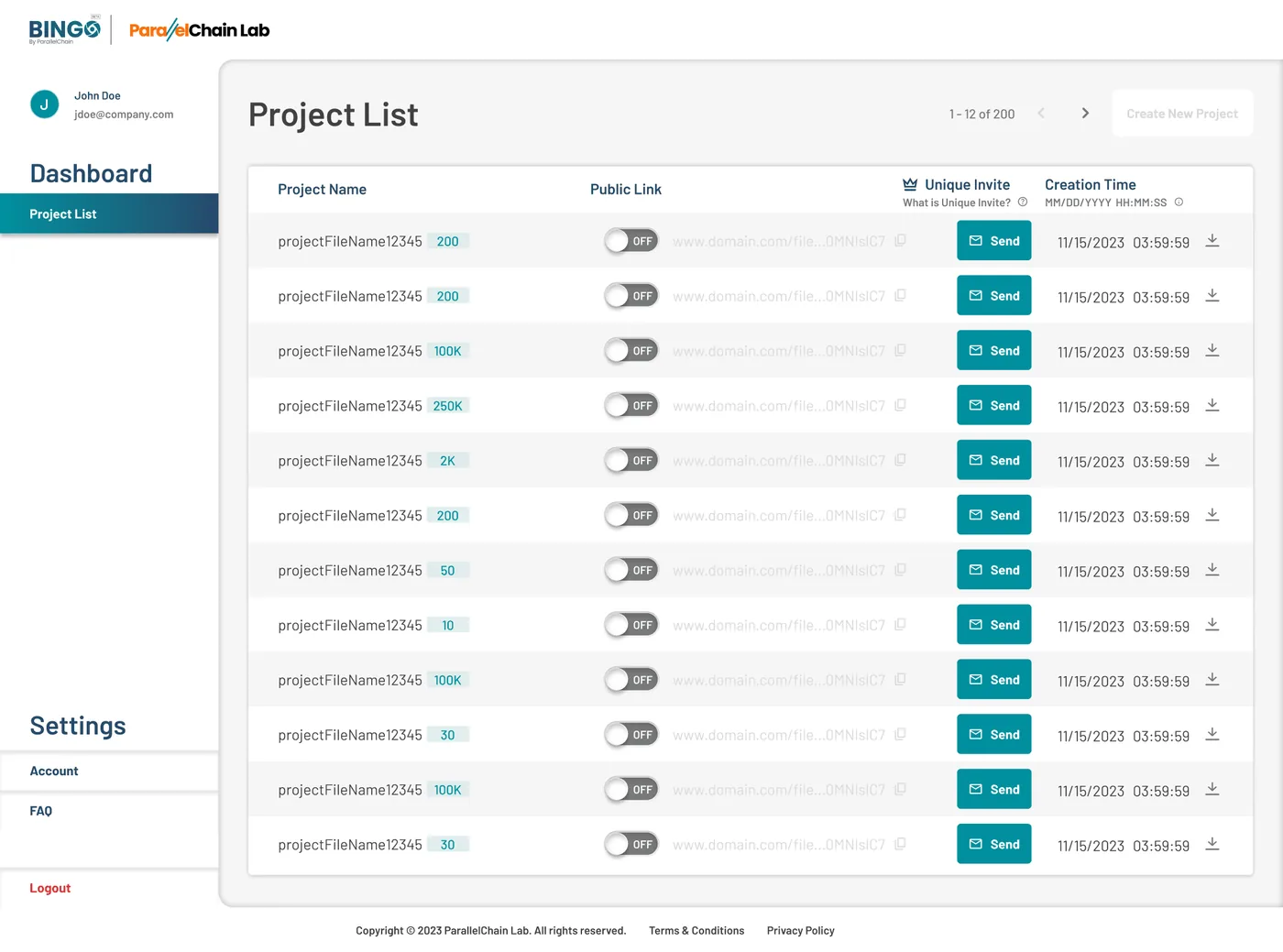Viewport: 1283px width, 952px height.
Task: Send a unique invite for the 2K project
Action: [993, 460]
